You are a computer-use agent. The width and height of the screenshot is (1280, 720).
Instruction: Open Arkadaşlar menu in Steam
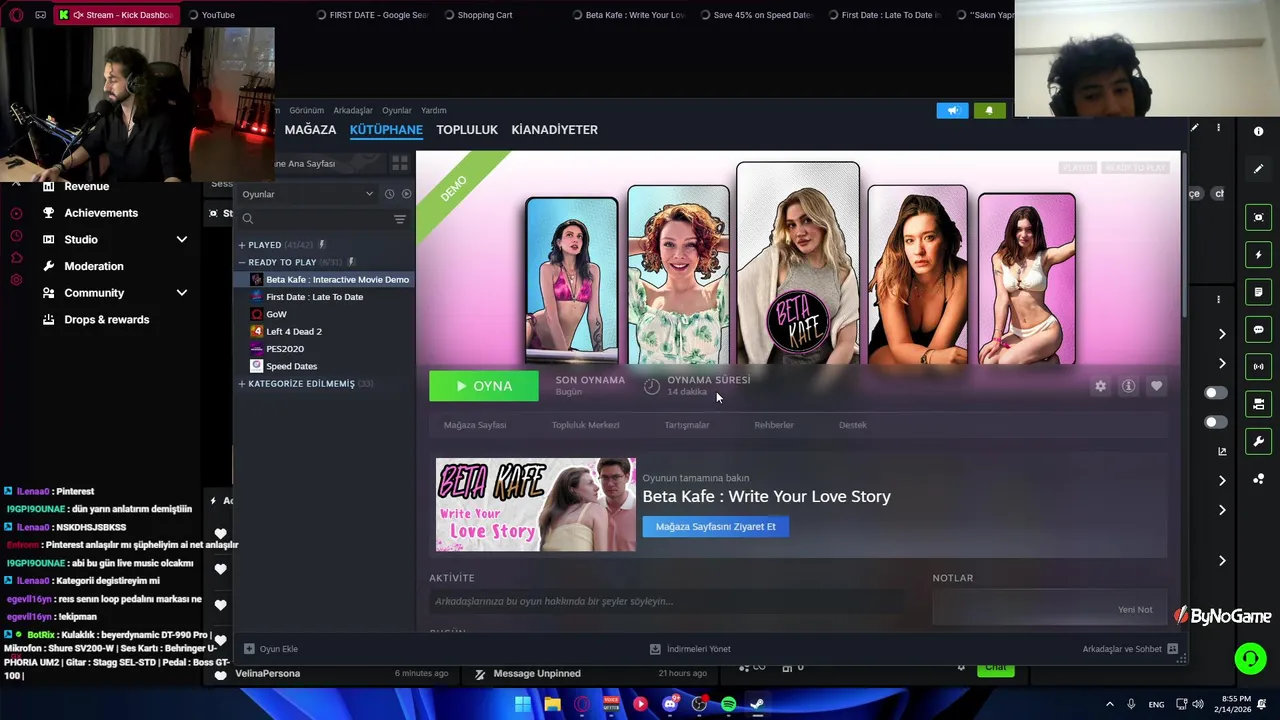353,110
